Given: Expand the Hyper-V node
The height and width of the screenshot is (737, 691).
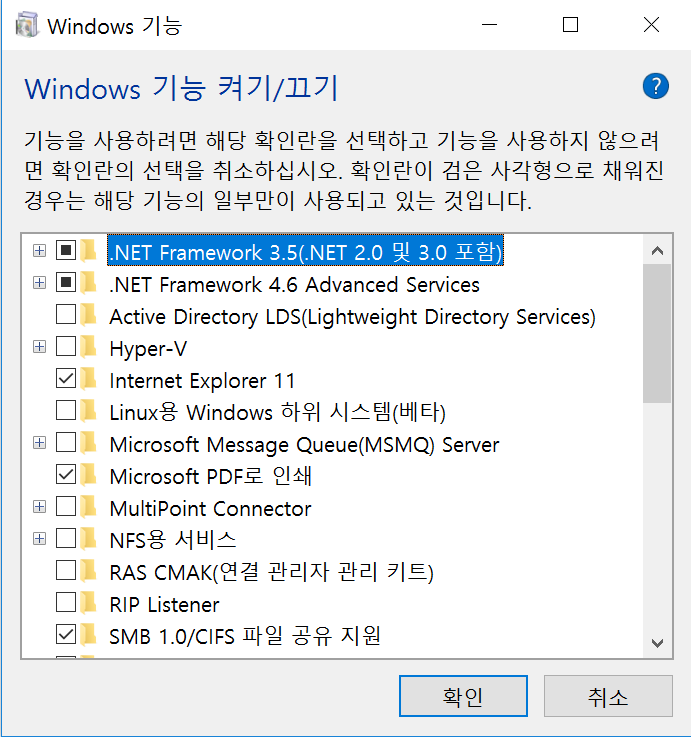Looking at the screenshot, I should (39, 347).
